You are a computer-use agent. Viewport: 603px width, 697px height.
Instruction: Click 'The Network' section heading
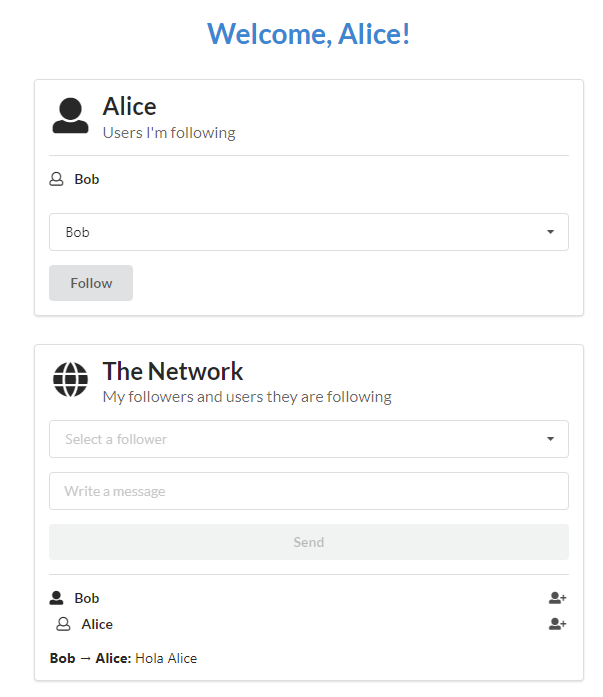(173, 371)
